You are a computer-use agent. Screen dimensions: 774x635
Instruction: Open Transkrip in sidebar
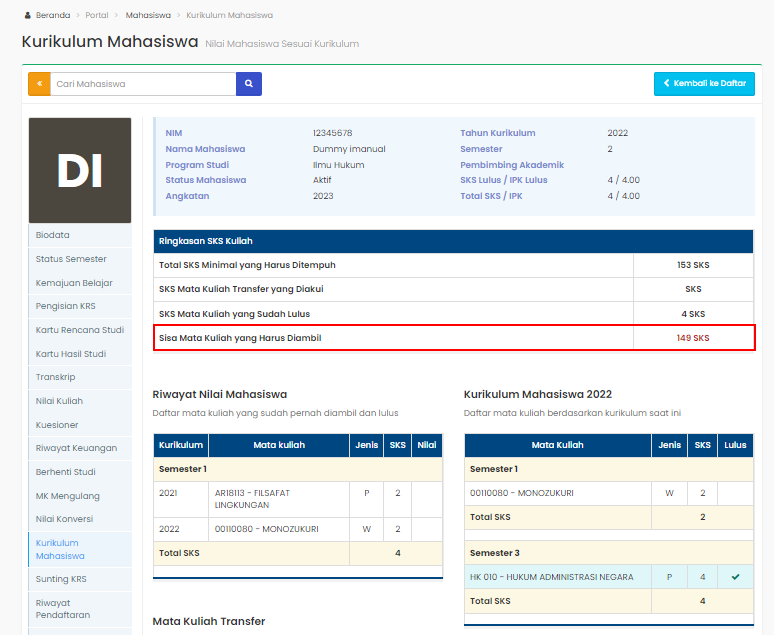(x=80, y=377)
